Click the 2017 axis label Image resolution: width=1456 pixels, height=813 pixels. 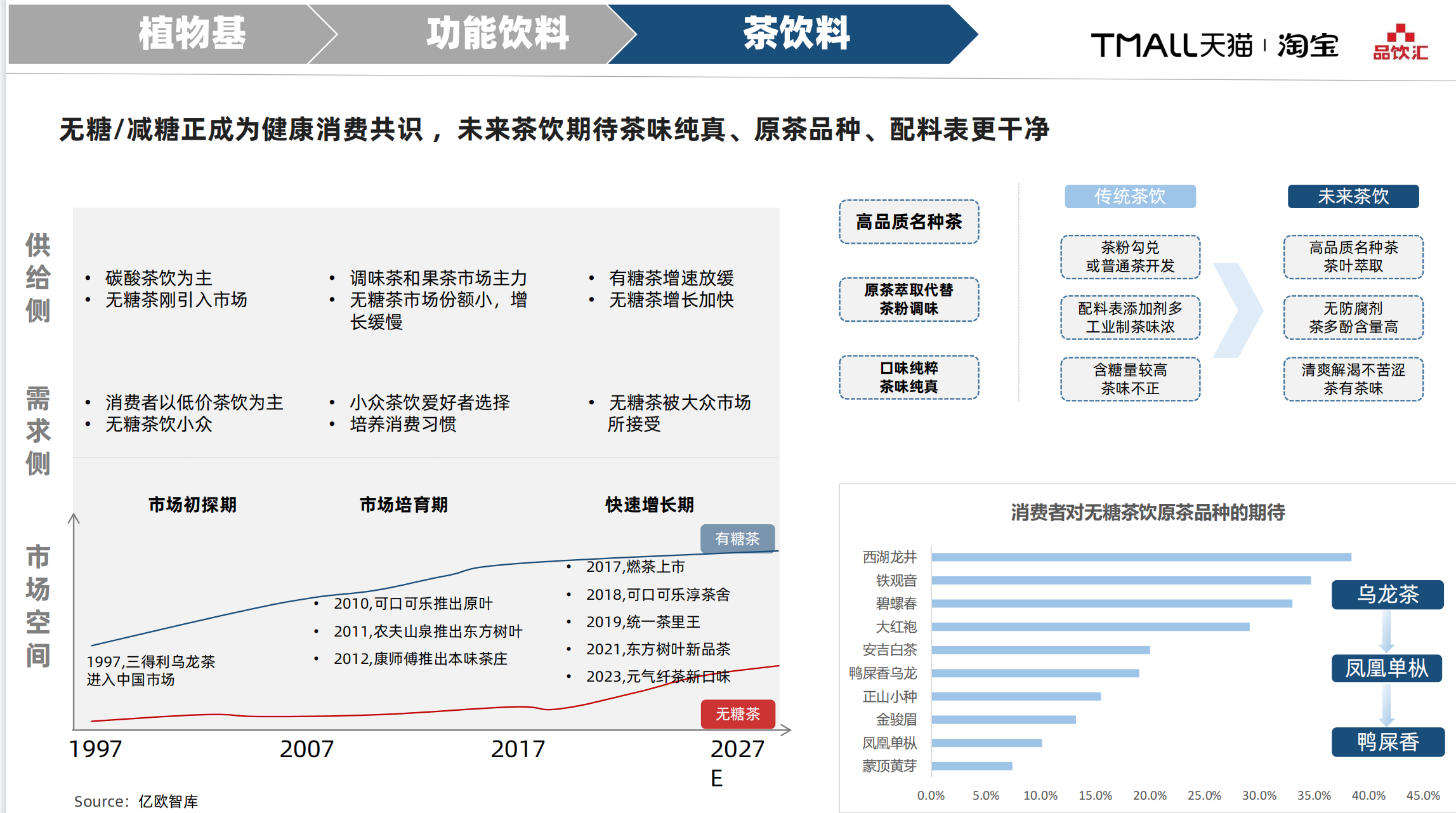(x=518, y=749)
